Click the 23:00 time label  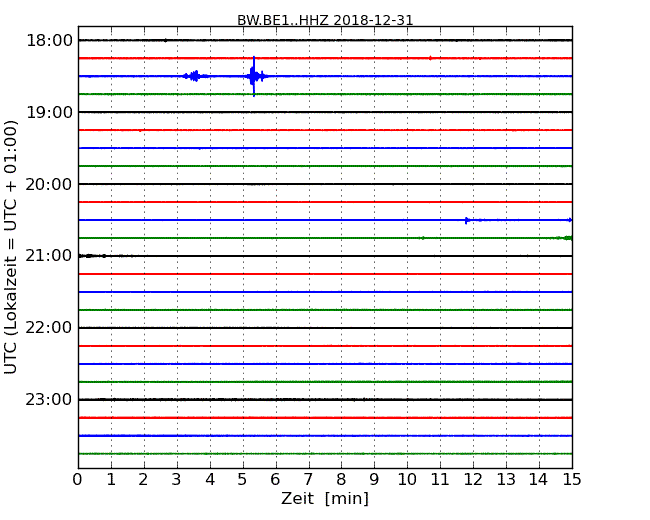[49, 400]
